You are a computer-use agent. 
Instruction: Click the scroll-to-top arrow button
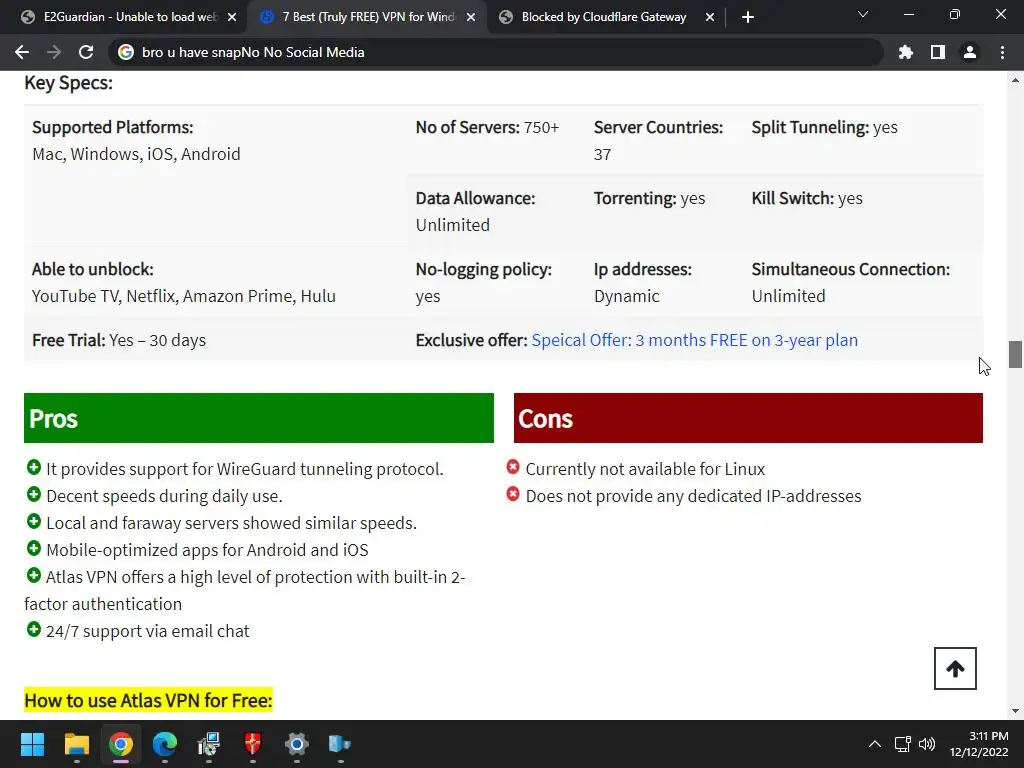pos(955,668)
